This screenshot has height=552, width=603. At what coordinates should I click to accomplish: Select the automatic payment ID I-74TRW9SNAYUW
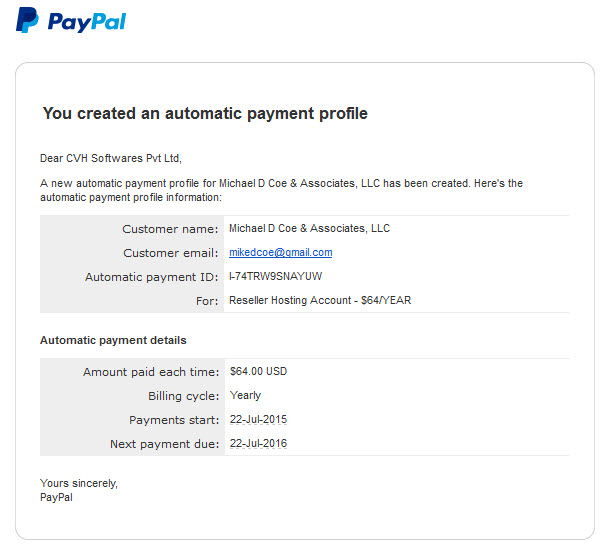coord(275,276)
